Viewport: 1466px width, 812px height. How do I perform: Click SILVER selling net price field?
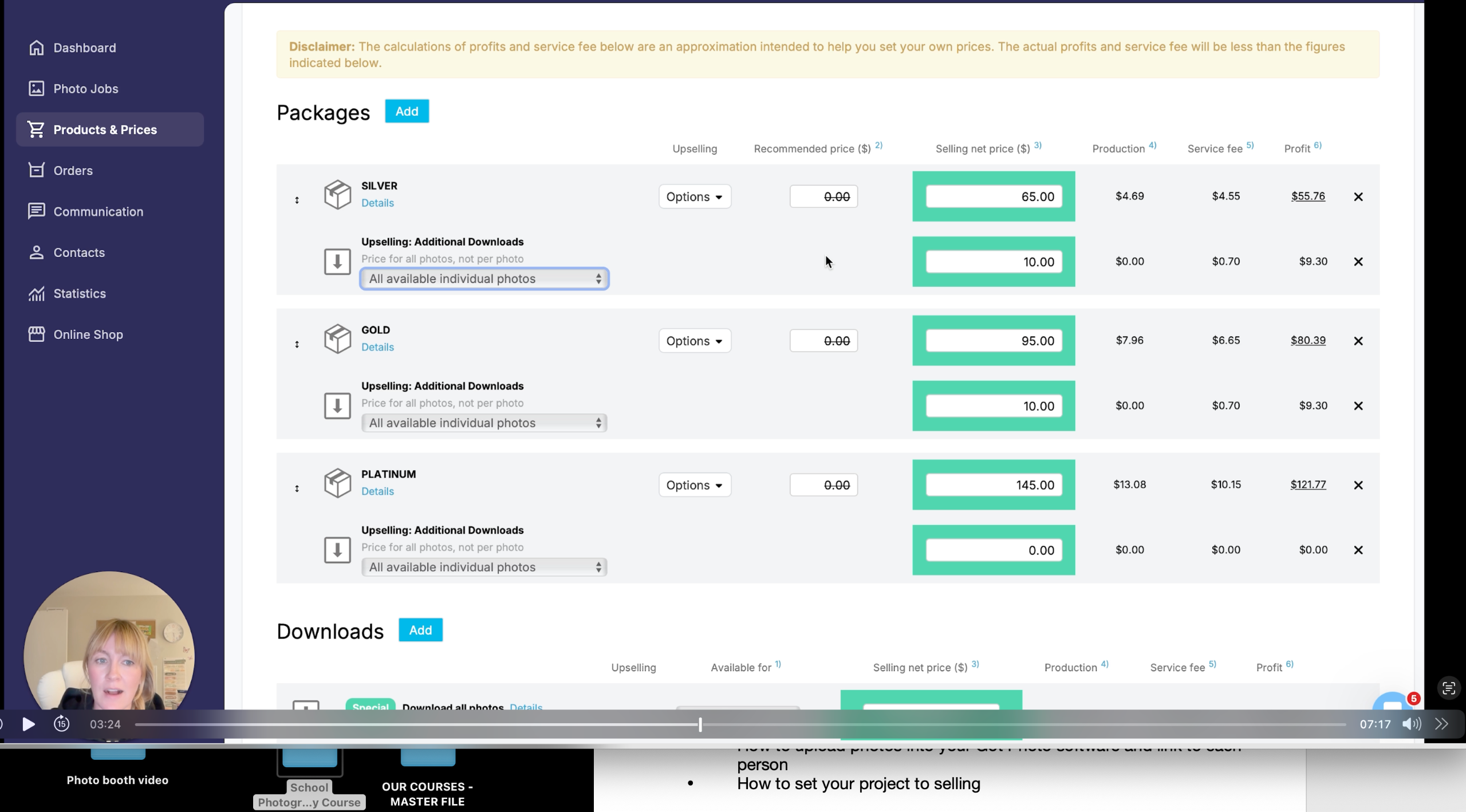click(994, 196)
